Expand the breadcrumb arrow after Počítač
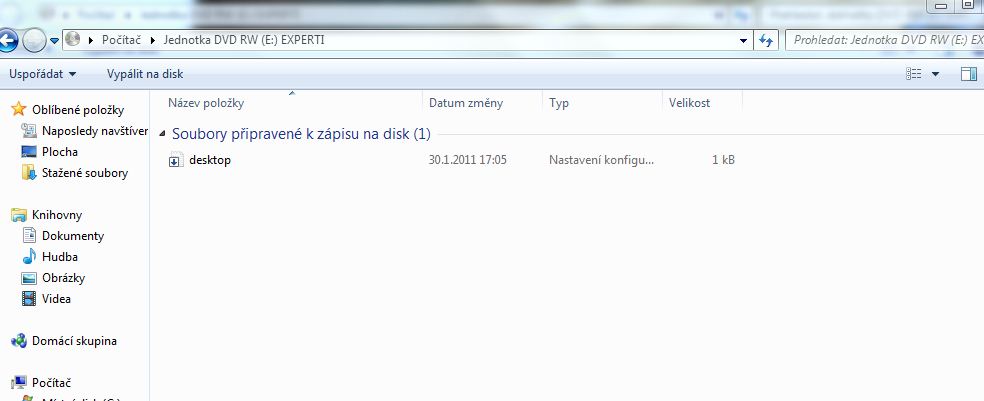Image resolution: width=984 pixels, height=401 pixels. click(152, 40)
